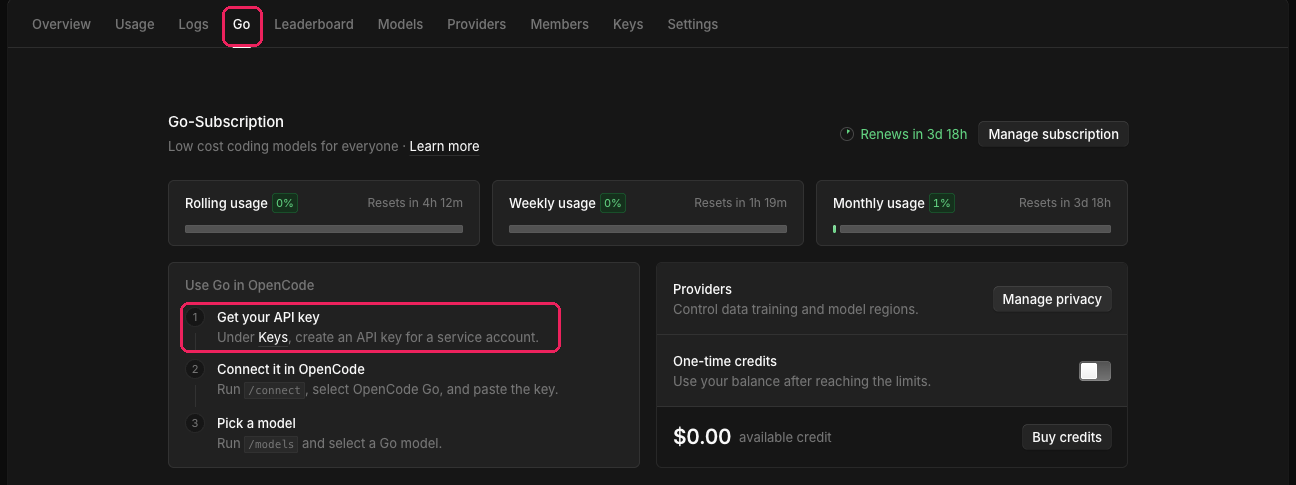Open the Providers tab
Screen dimensions: 1296x485
click(x=476, y=24)
